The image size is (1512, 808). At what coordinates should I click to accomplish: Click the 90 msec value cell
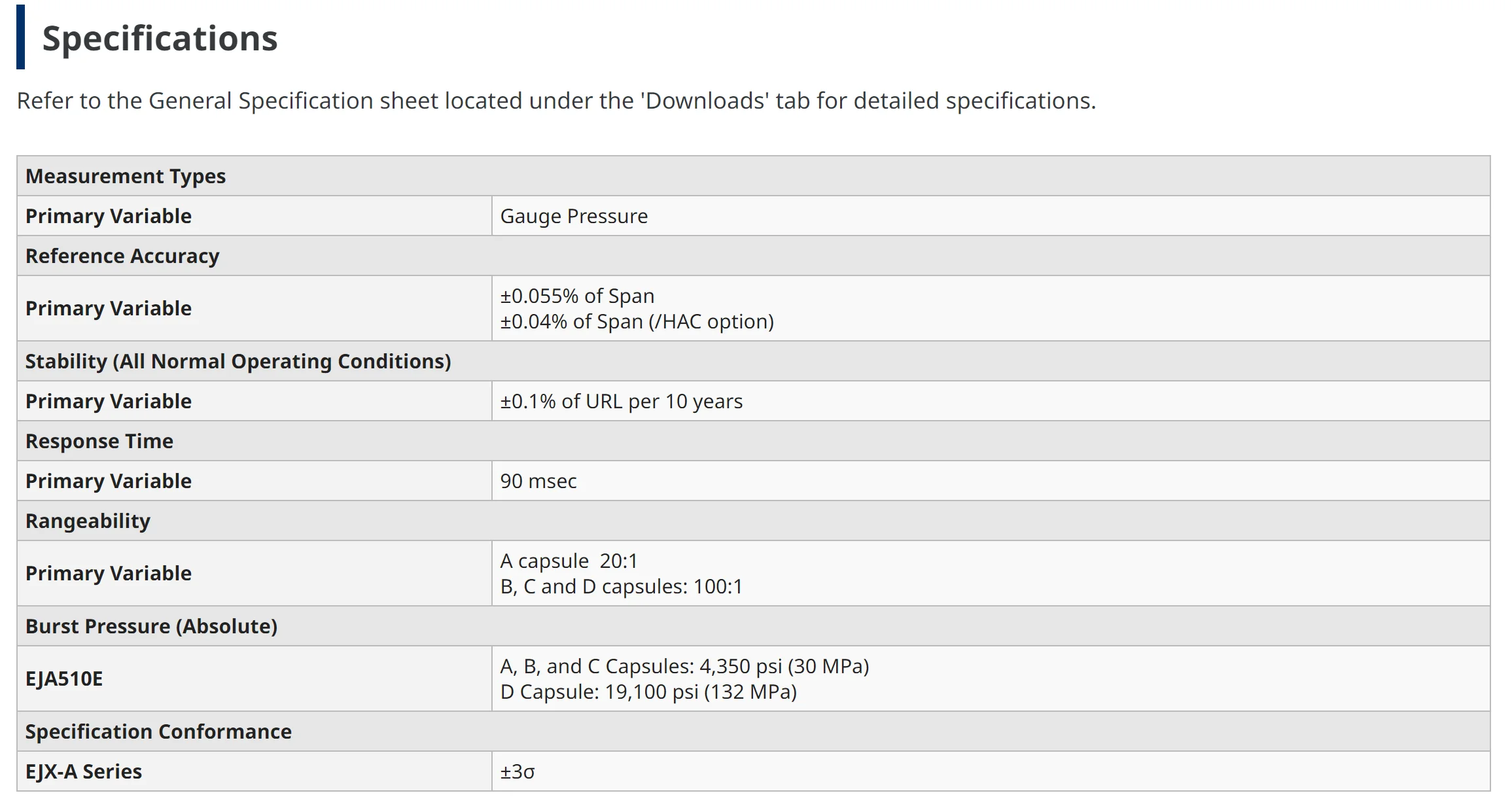pyautogui.click(x=538, y=481)
